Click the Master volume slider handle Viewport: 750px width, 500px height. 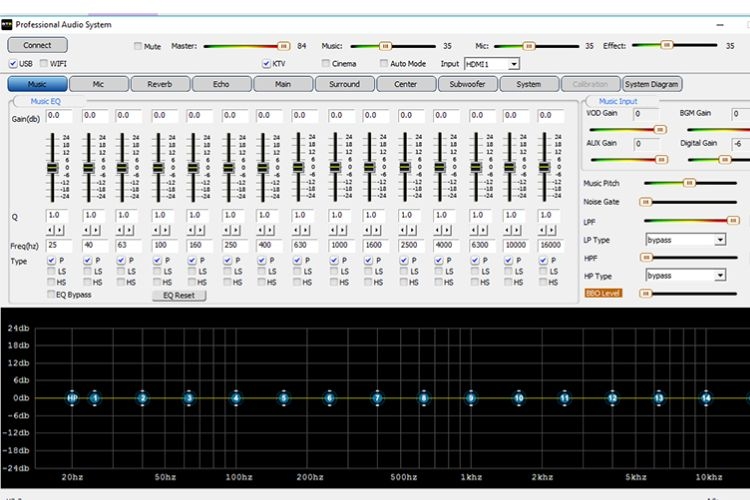click(x=284, y=46)
